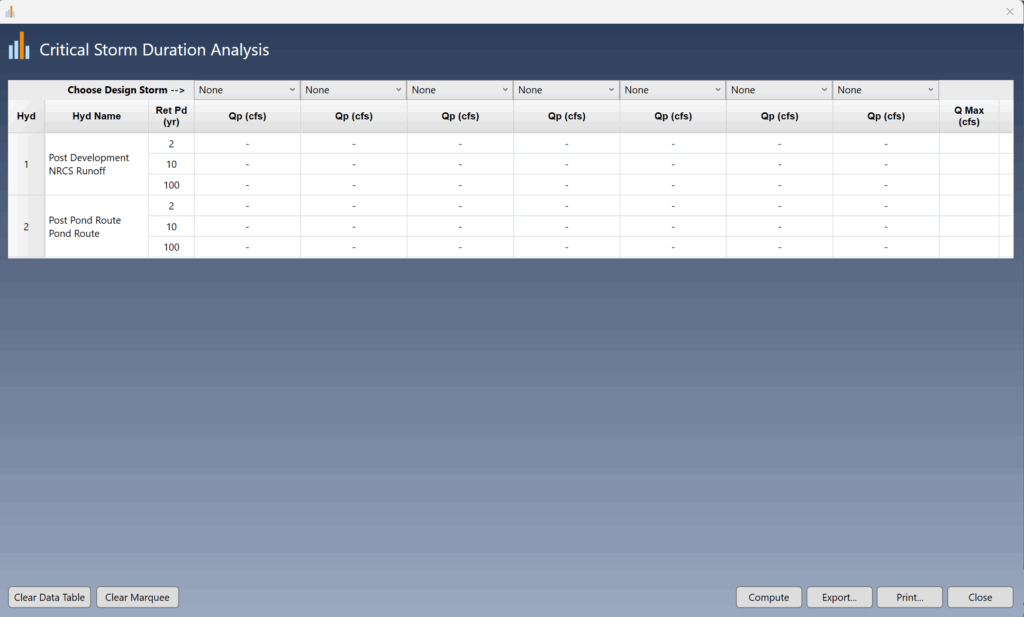The height and width of the screenshot is (617, 1024).
Task: Select the 100-year row for Pond Route
Action: (x=170, y=247)
